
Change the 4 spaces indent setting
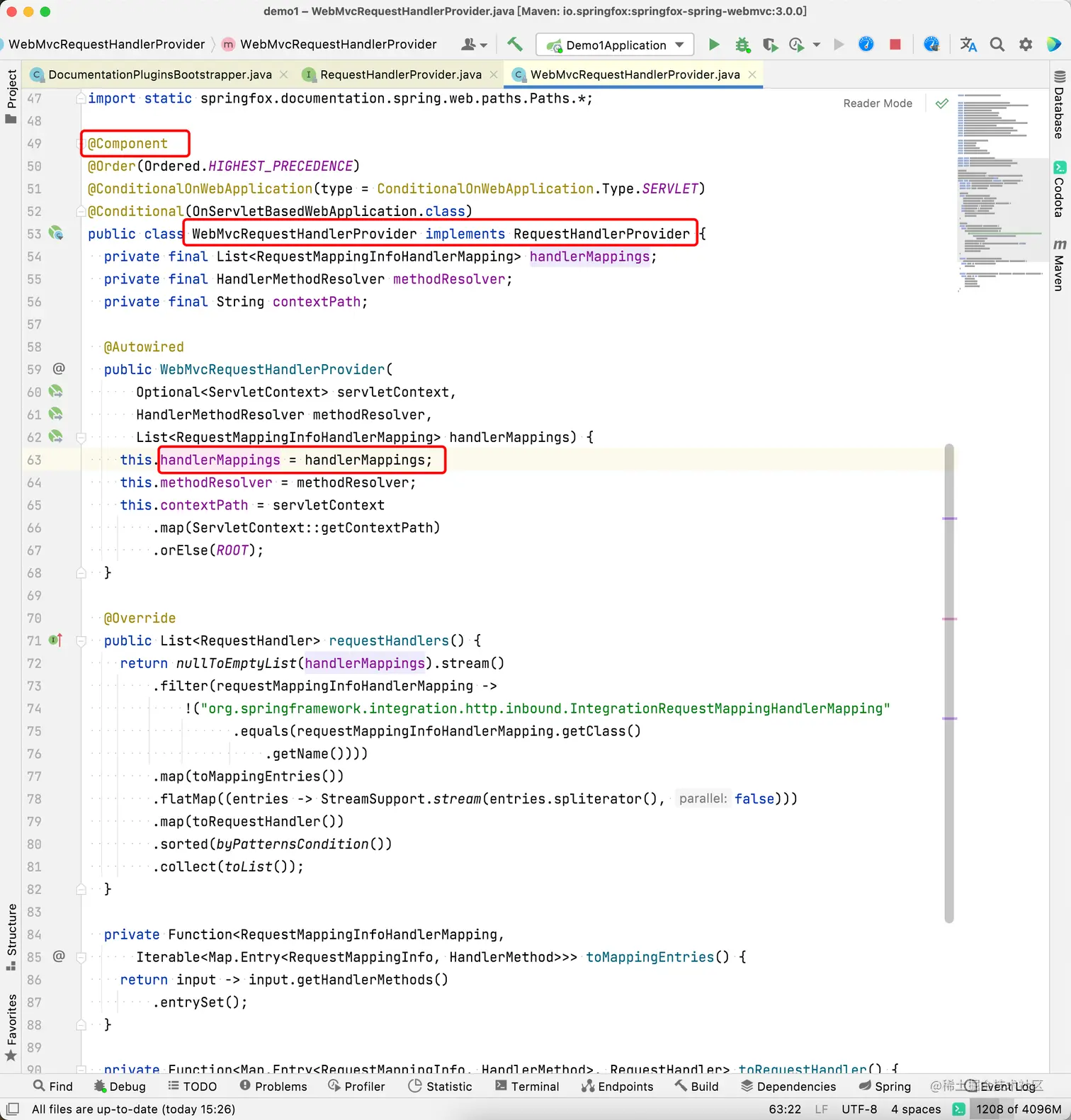(916, 1109)
